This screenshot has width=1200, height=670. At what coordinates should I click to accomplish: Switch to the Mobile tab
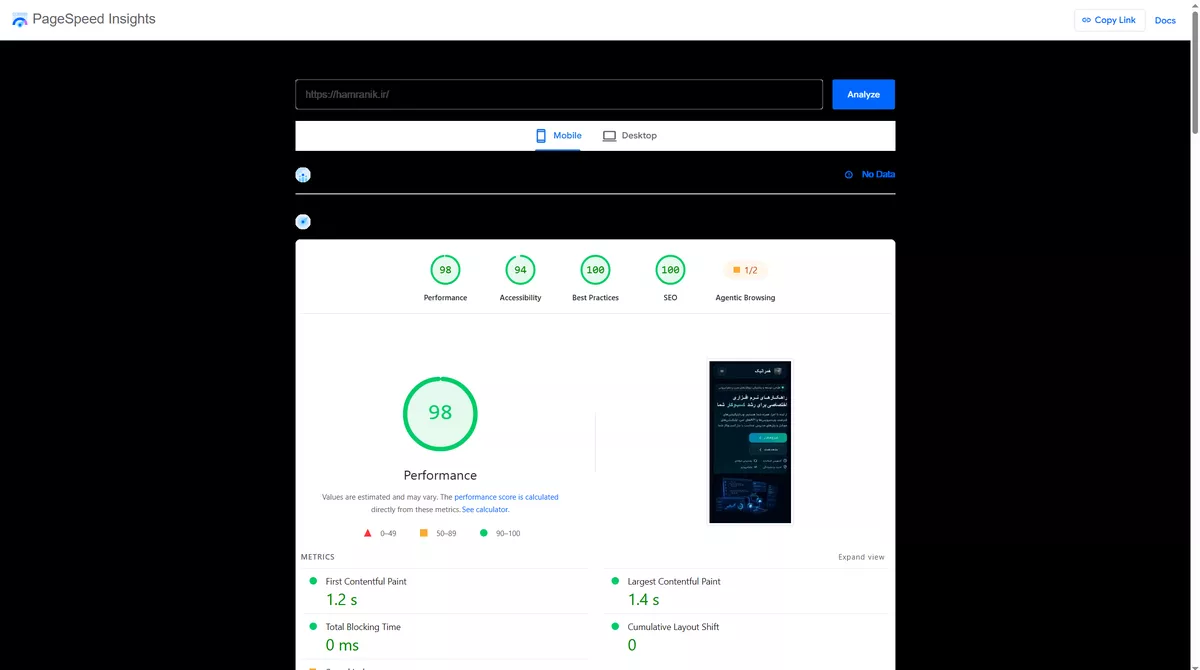(x=558, y=135)
